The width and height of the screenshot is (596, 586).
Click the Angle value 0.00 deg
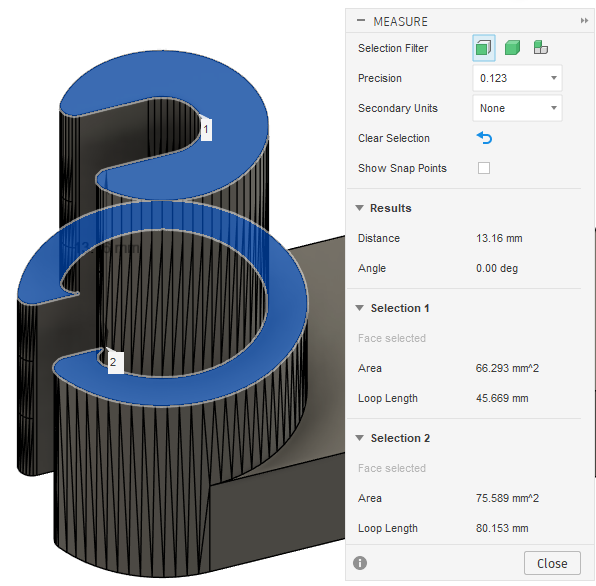click(x=497, y=268)
